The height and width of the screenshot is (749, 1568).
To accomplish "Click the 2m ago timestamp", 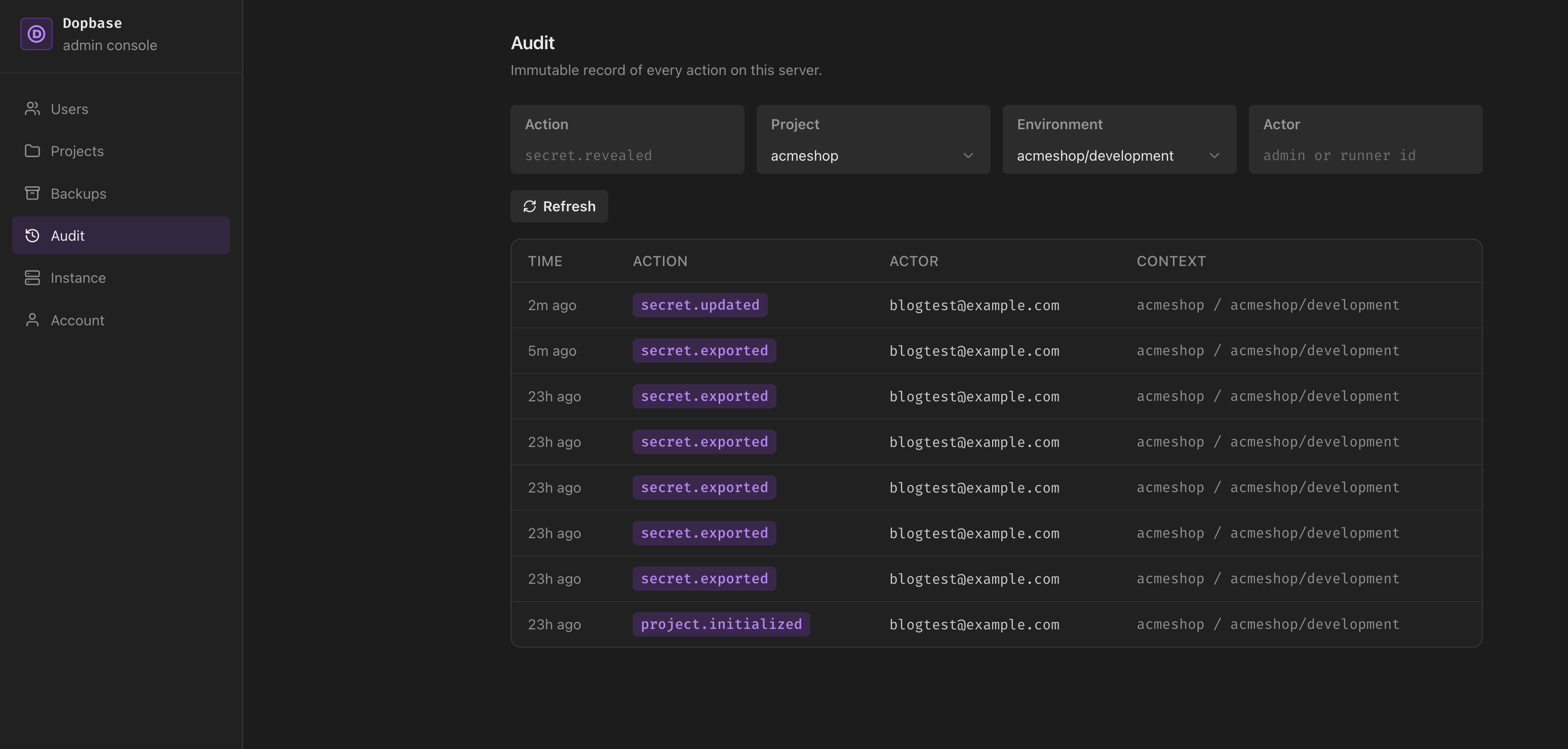I will pyautogui.click(x=552, y=305).
